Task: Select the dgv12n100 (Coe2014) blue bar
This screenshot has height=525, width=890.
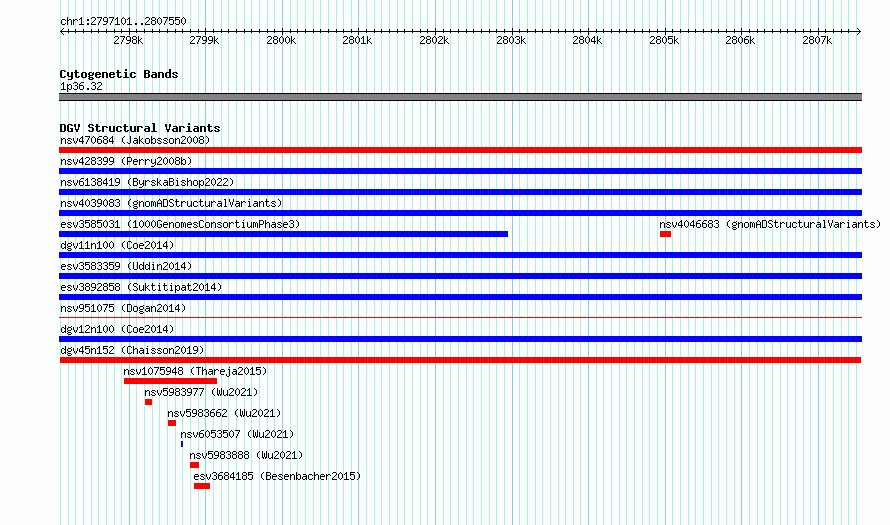Action: 460,339
